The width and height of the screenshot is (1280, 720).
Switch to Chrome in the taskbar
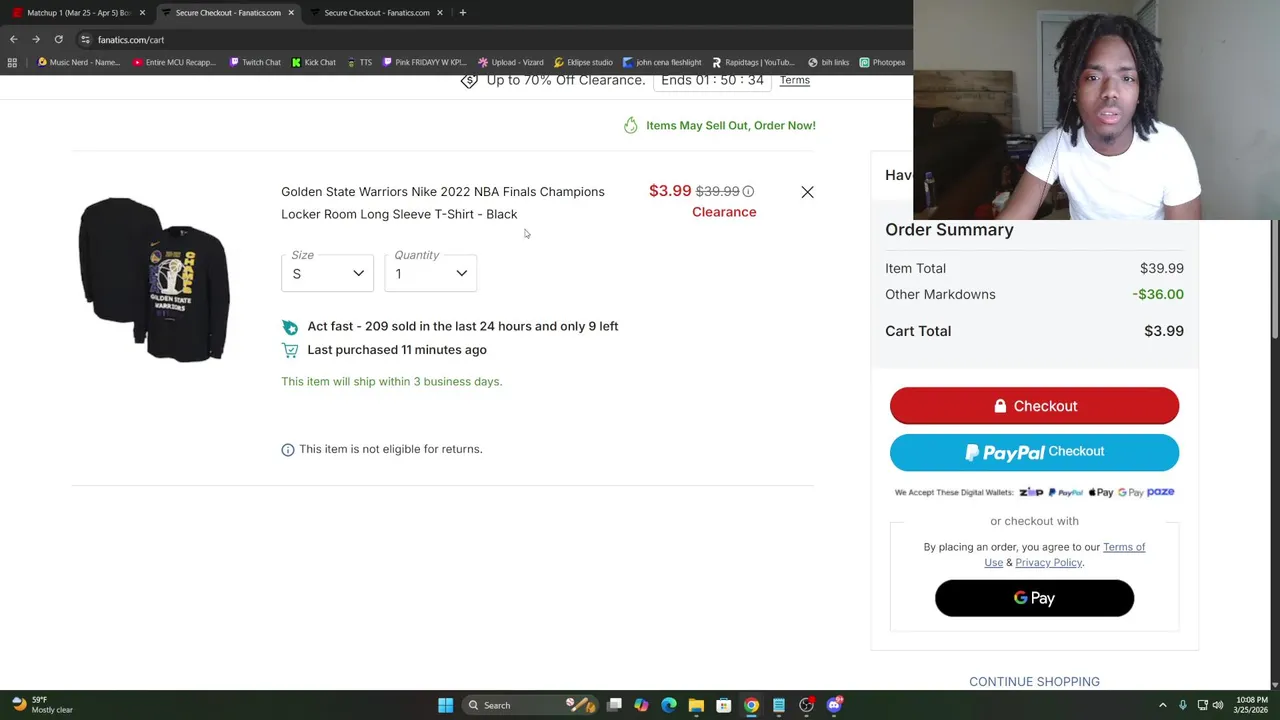tap(751, 705)
